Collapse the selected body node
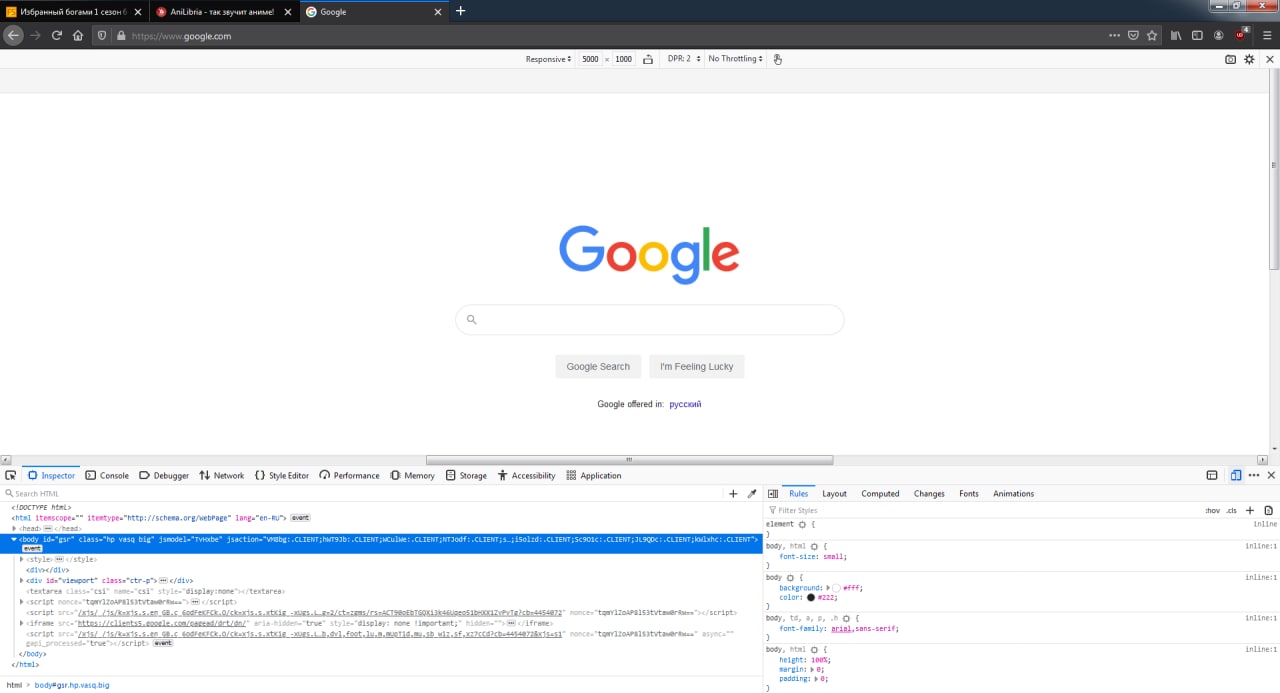 point(15,539)
